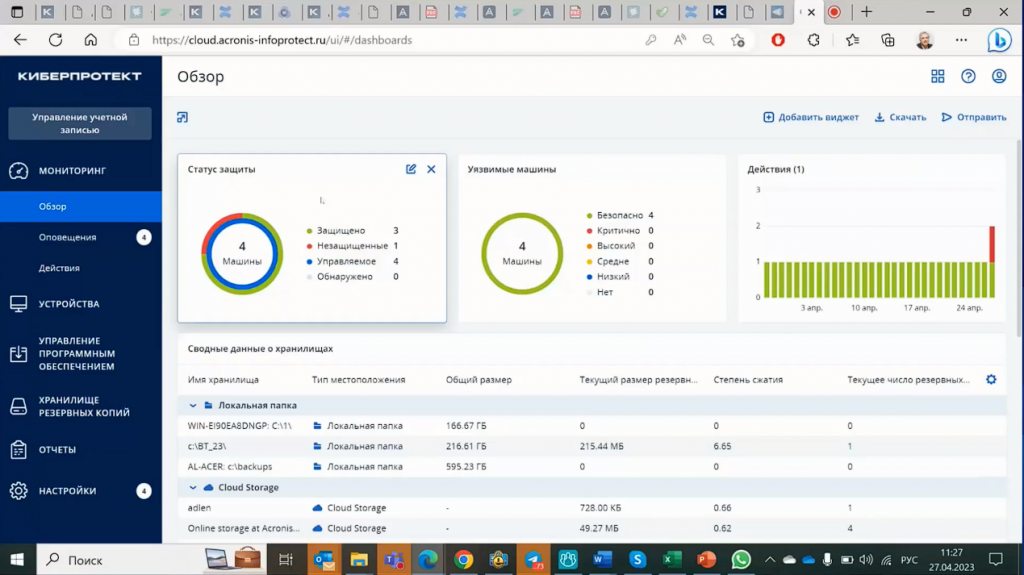Click the browser refresh button

[56, 40]
